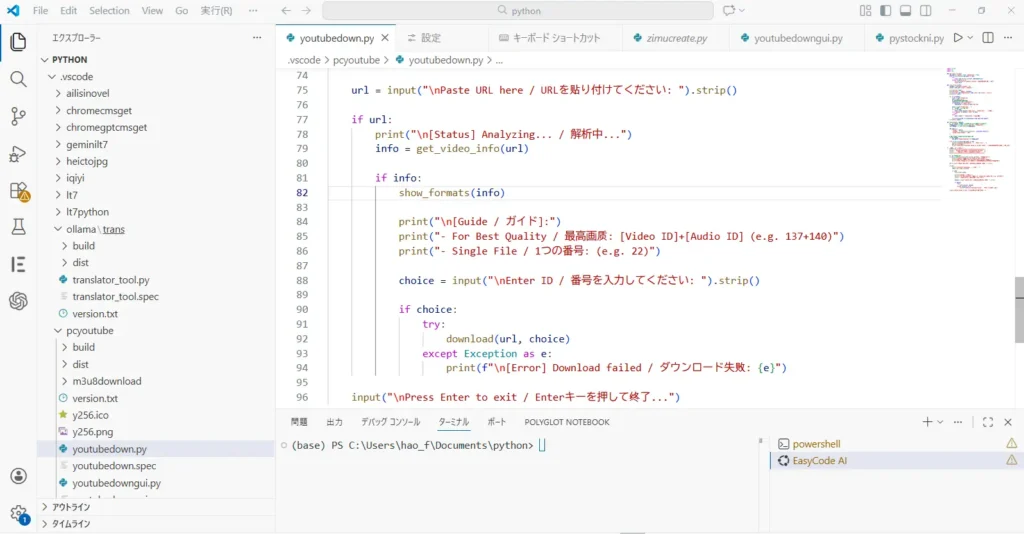Click the command center search box
The image size is (1024, 534).
pos(517,10)
